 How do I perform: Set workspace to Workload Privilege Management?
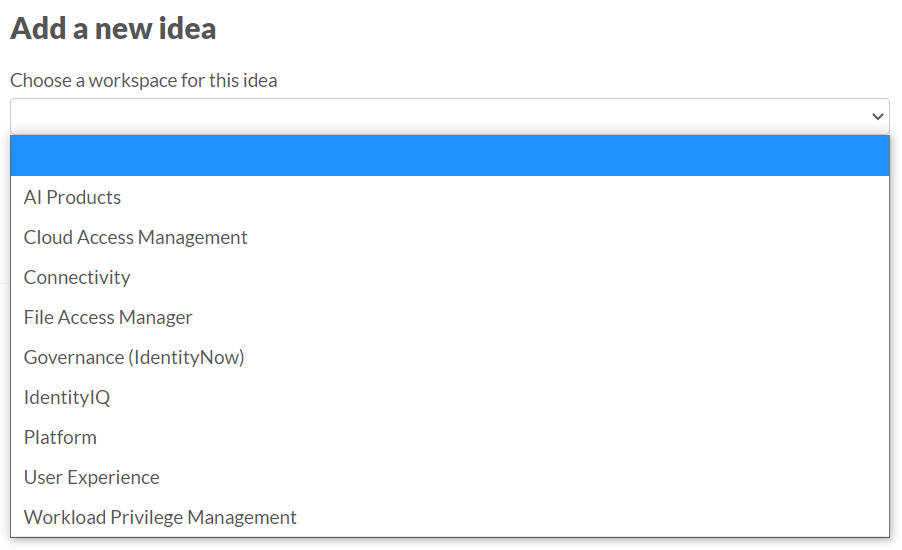160,517
